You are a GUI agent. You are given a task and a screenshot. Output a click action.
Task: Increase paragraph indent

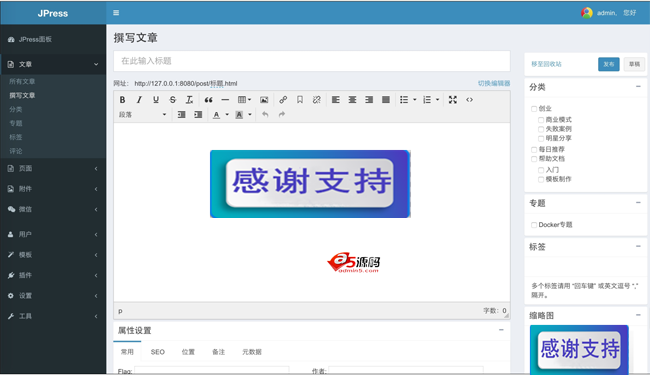198,114
